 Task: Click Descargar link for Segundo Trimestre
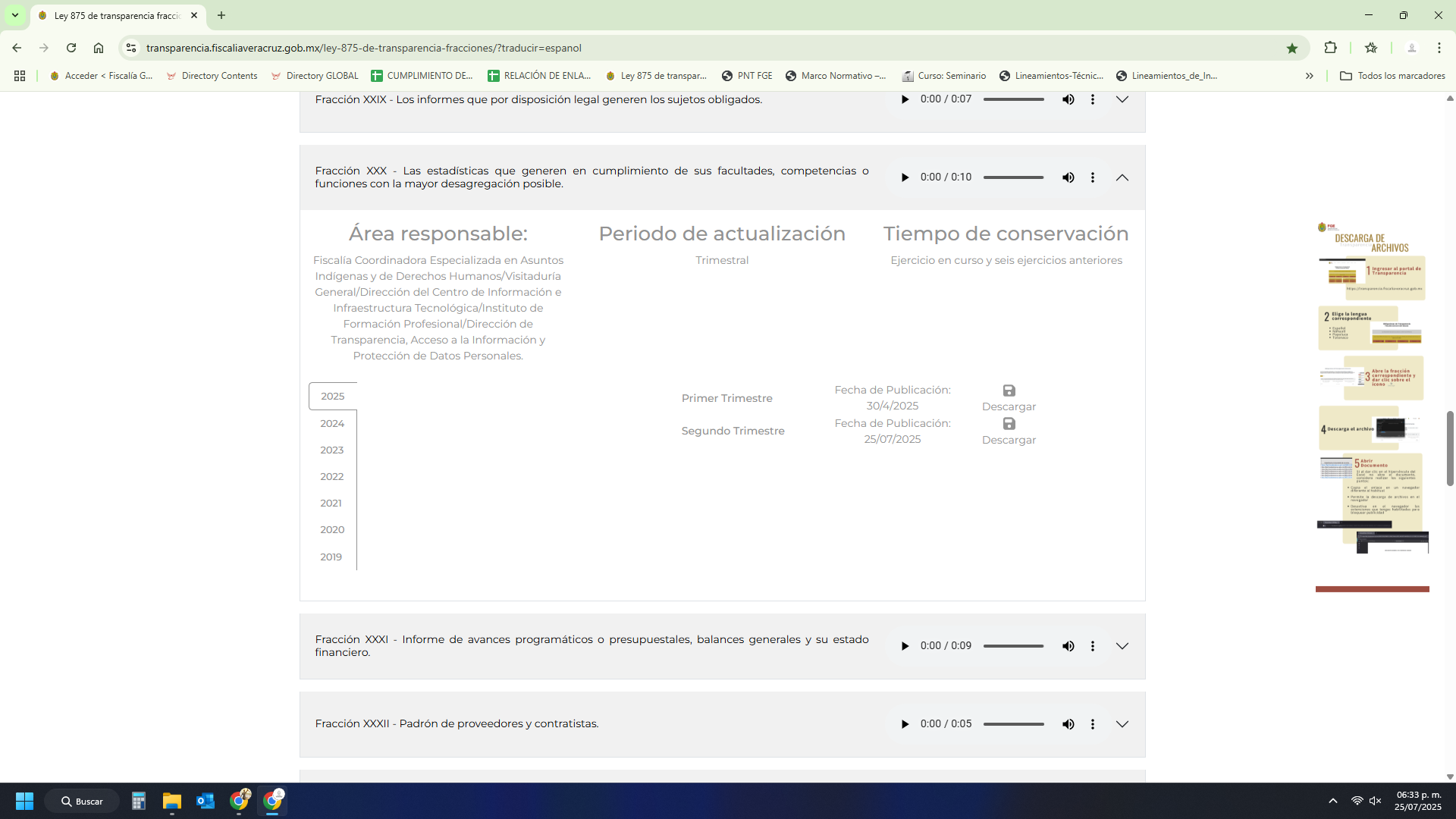click(1009, 440)
